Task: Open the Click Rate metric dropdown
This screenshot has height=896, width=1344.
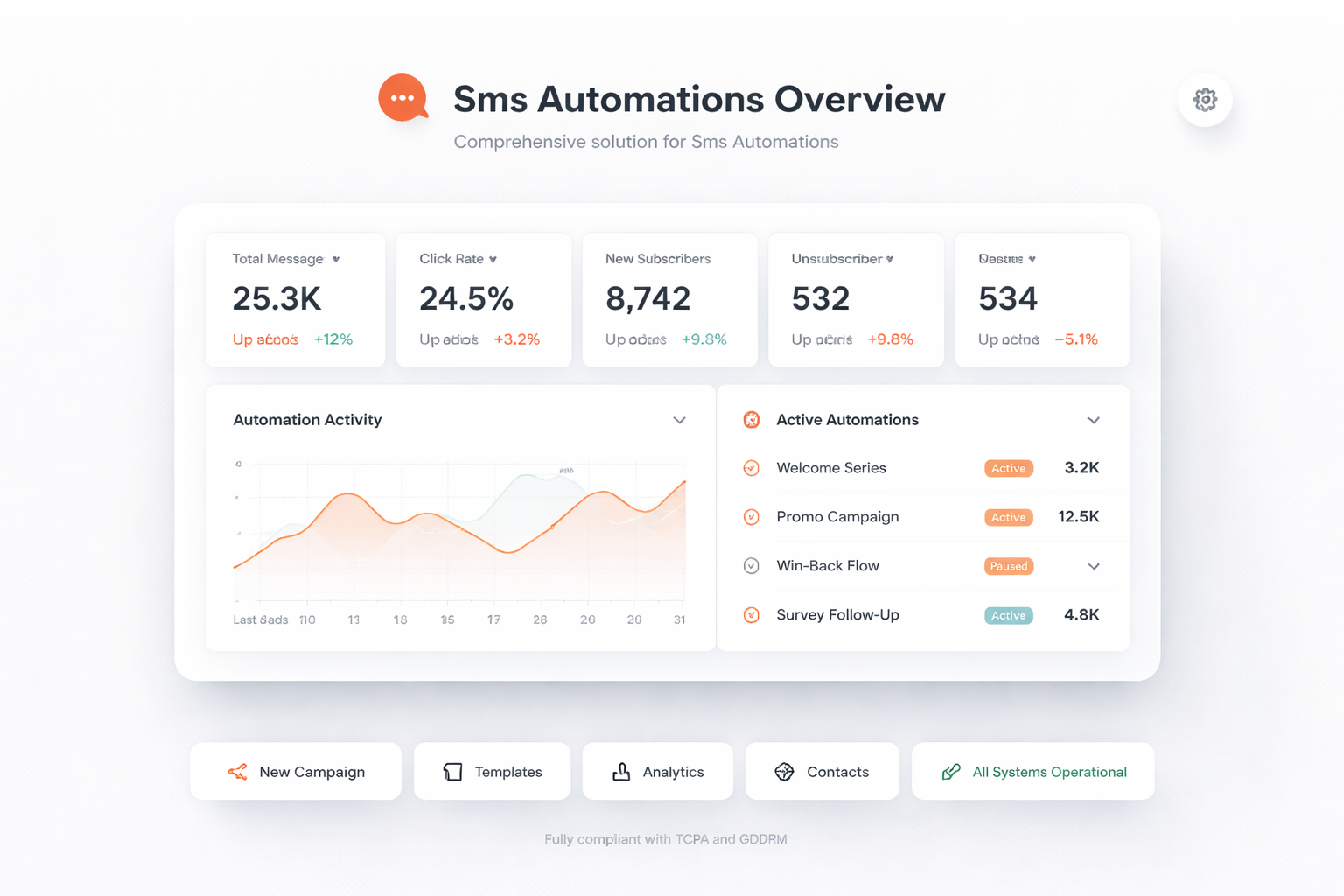Action: tap(493, 260)
